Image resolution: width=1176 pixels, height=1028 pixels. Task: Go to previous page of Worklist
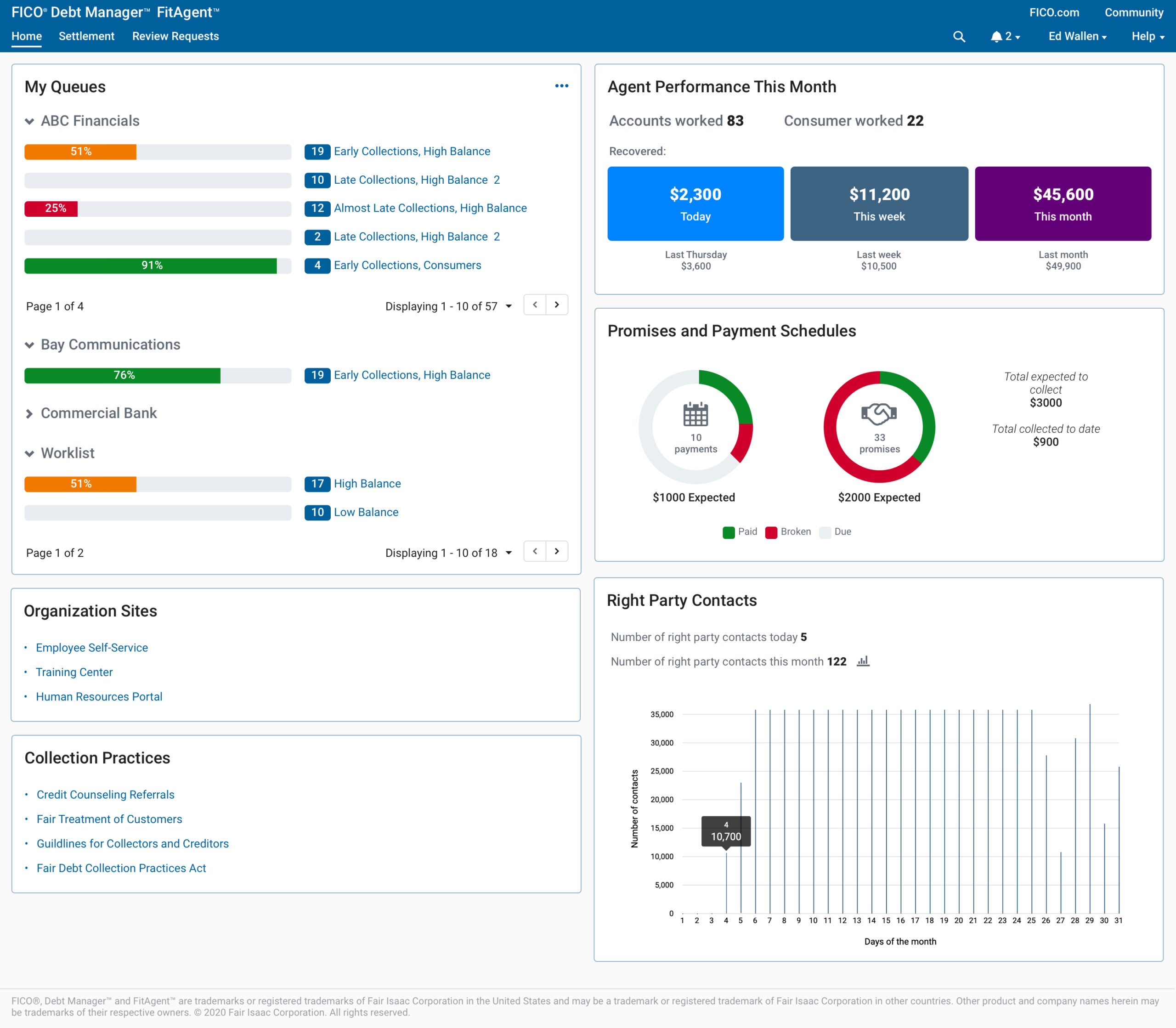pos(535,552)
